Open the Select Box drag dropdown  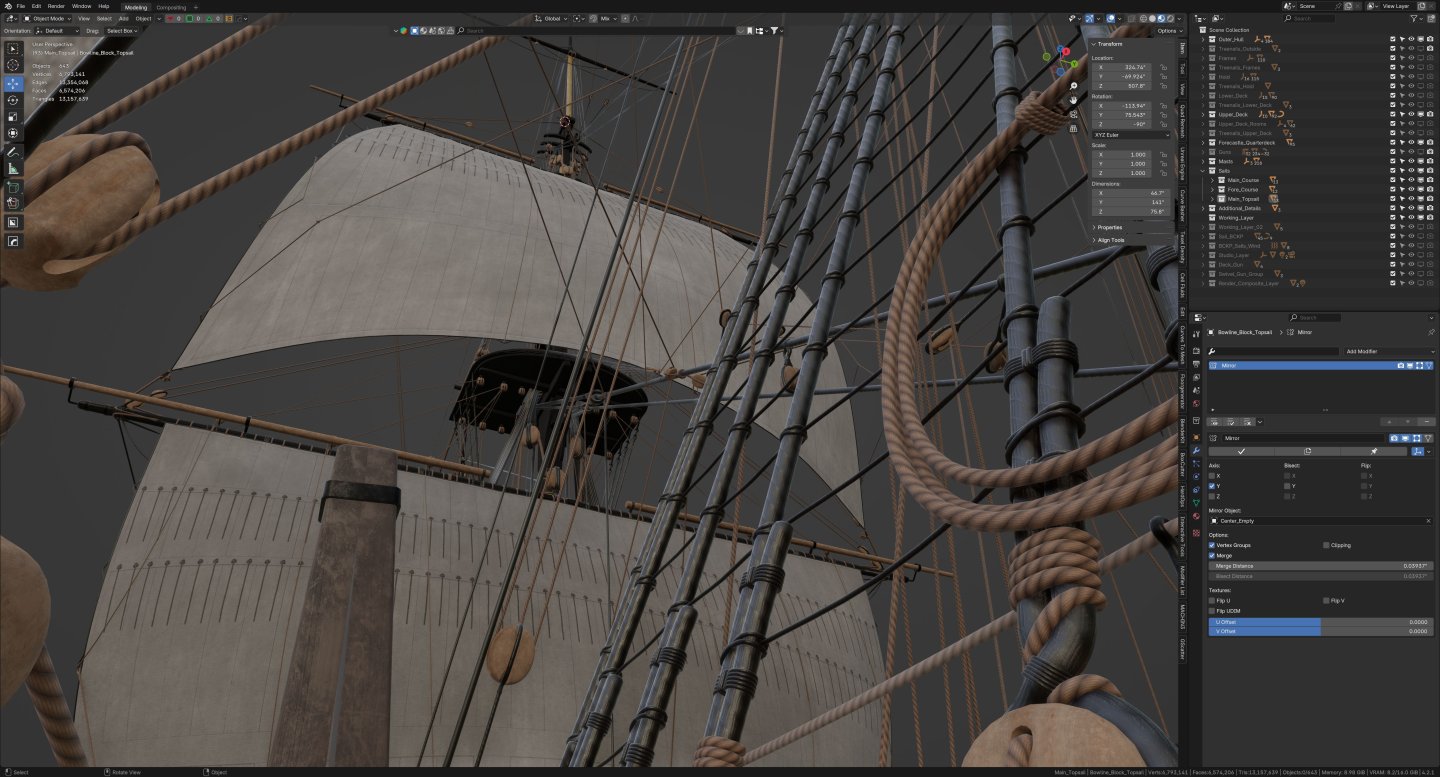[x=121, y=31]
